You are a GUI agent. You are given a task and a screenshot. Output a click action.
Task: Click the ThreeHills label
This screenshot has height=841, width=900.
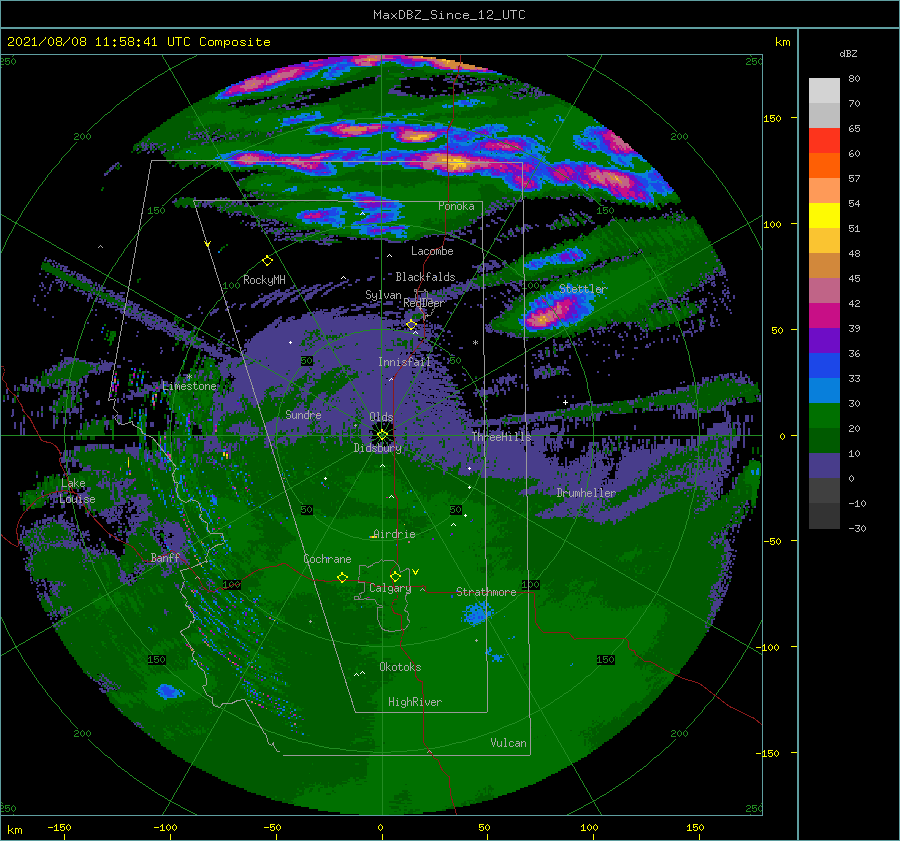pos(502,437)
